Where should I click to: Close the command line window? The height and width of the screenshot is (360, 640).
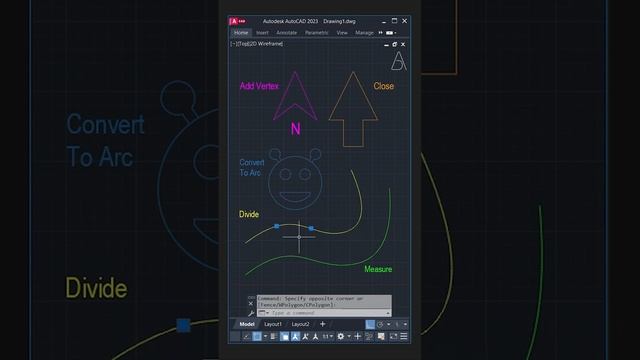coord(251,304)
